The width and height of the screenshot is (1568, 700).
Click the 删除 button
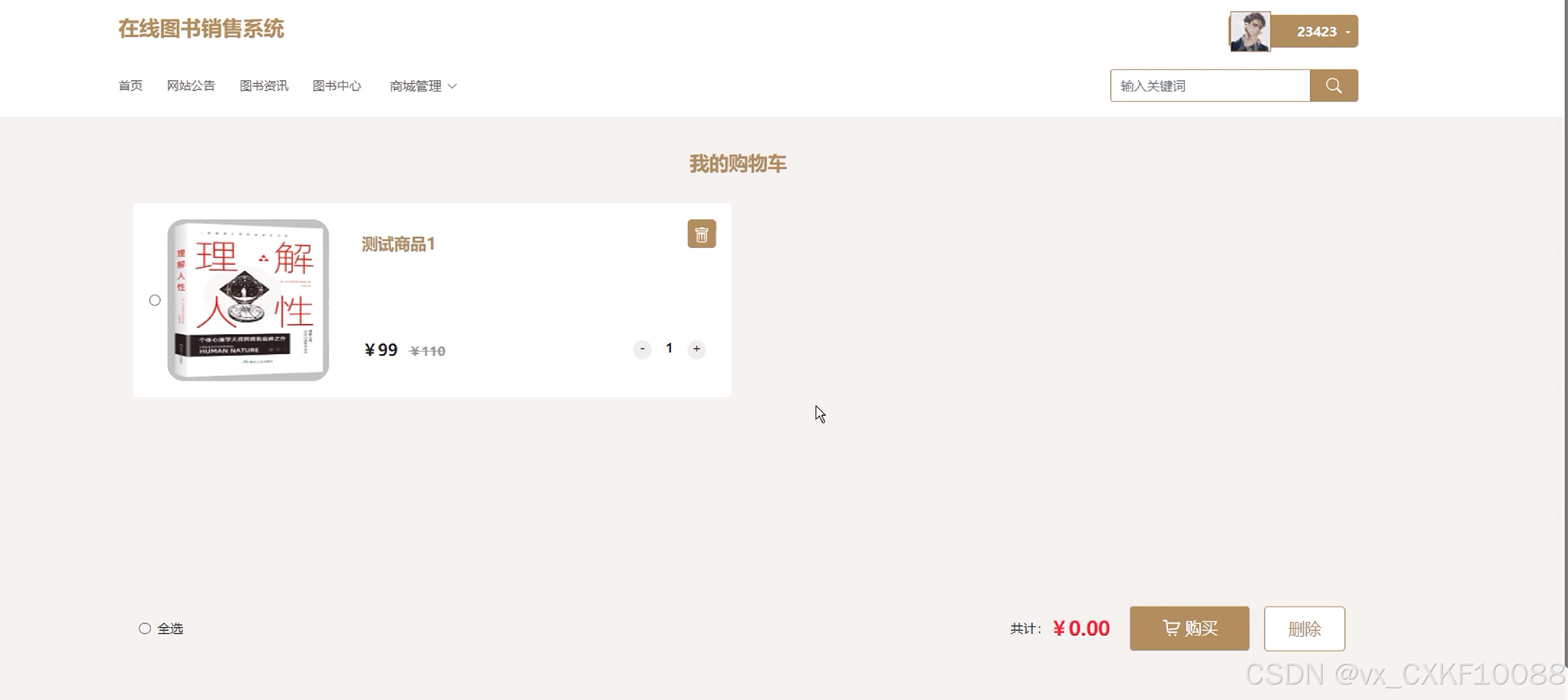[1304, 628]
